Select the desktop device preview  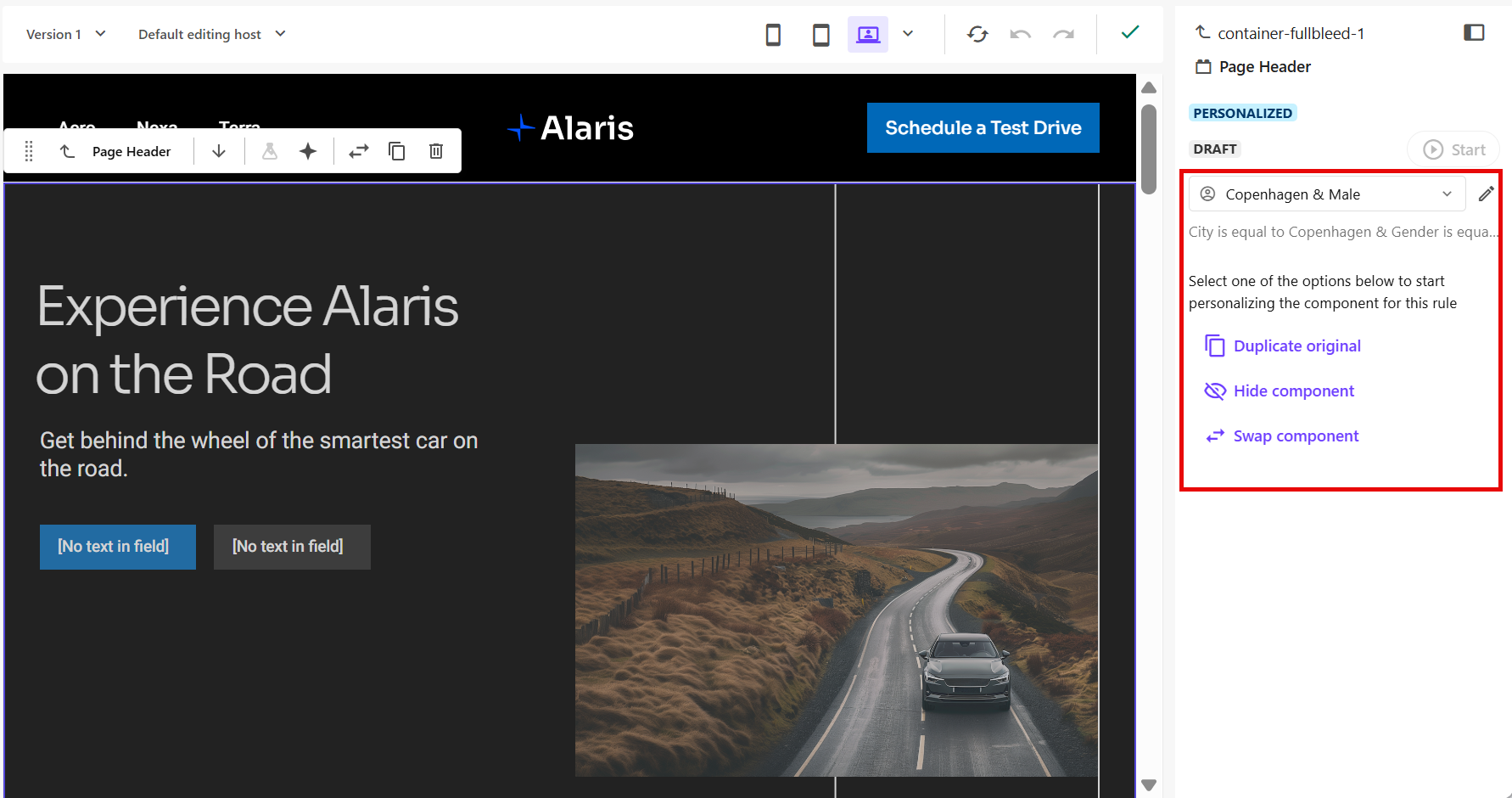[x=867, y=35]
